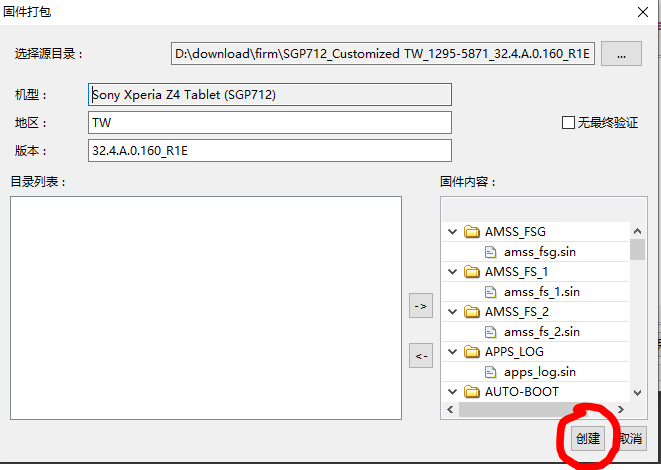This screenshot has height=470, width=661.
Task: Click the AMSS_FS_1 folder icon
Action: pos(472,272)
